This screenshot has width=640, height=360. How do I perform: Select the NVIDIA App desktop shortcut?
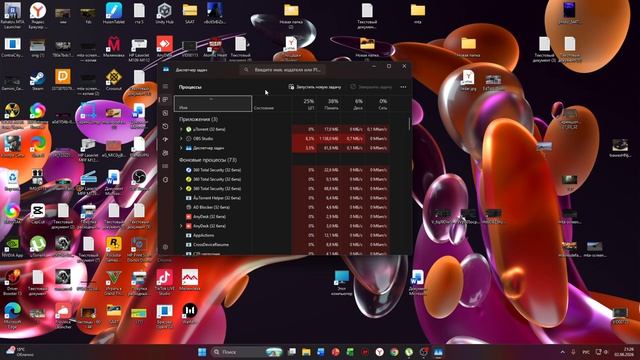tap(12, 247)
